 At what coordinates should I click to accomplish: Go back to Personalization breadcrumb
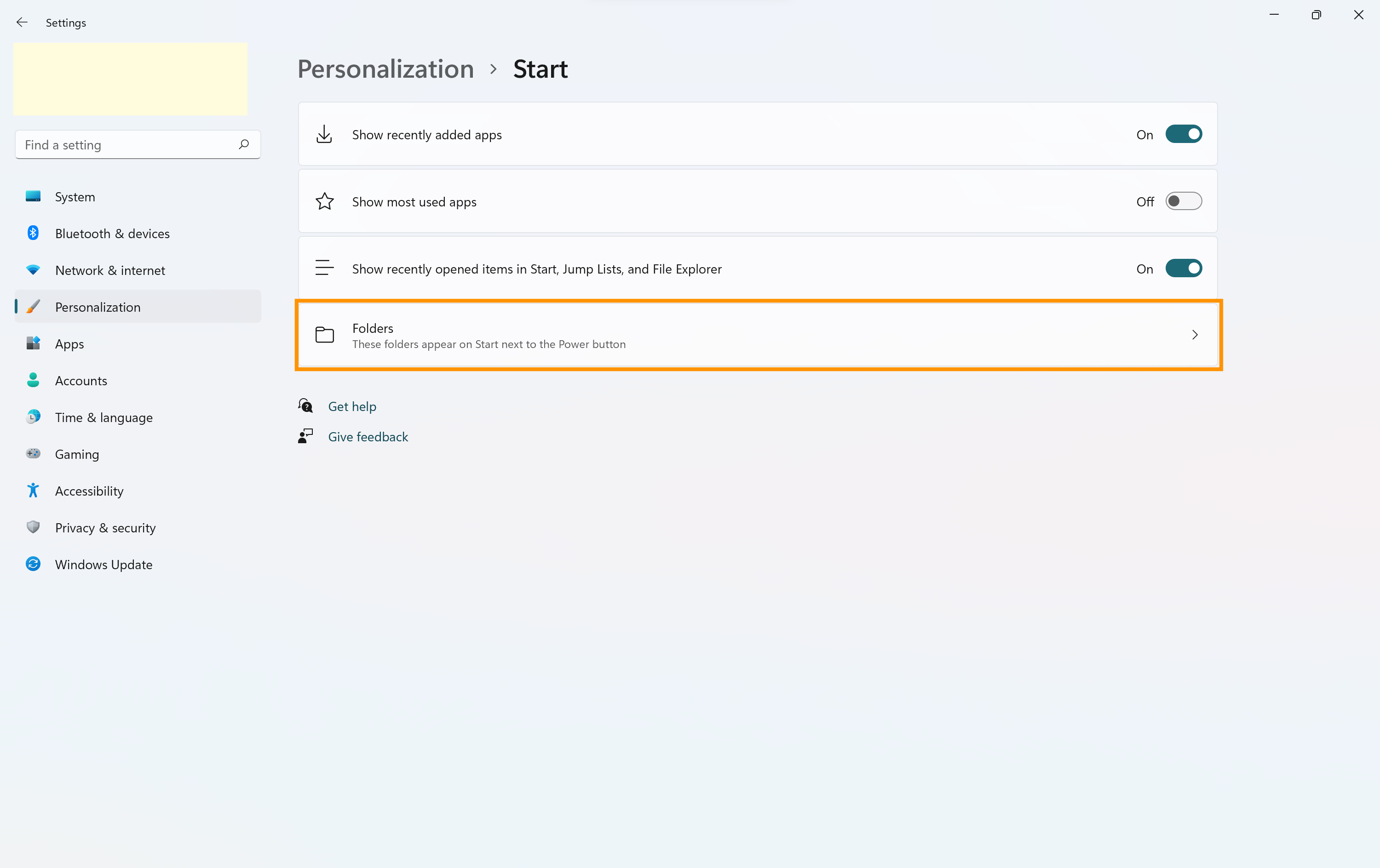point(385,69)
